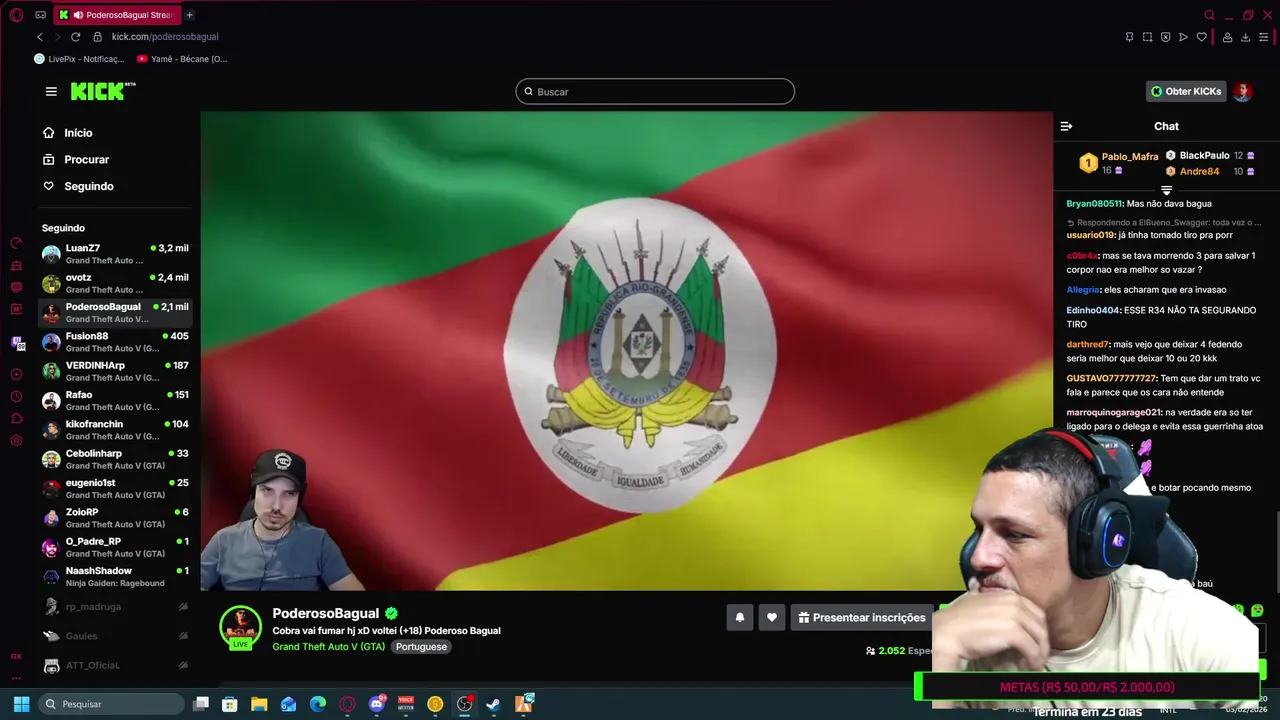The width and height of the screenshot is (1280, 720).
Task: Open a new browser tab
Action: [x=189, y=15]
